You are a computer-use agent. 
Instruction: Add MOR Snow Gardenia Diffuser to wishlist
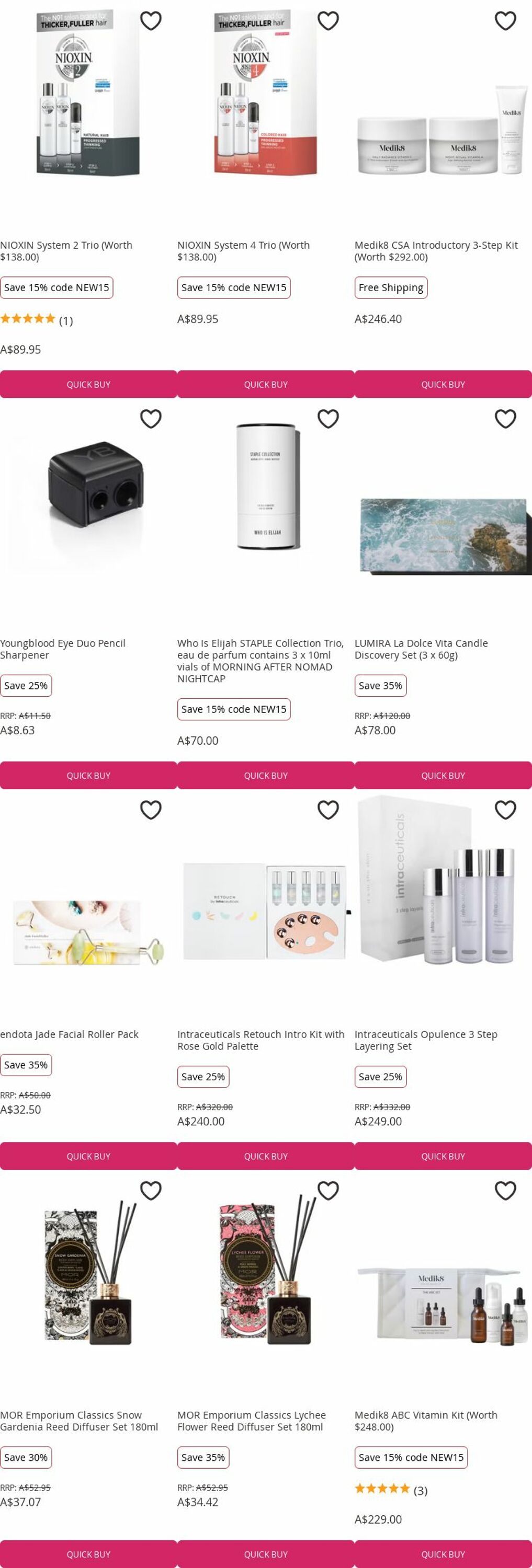pos(151,1191)
